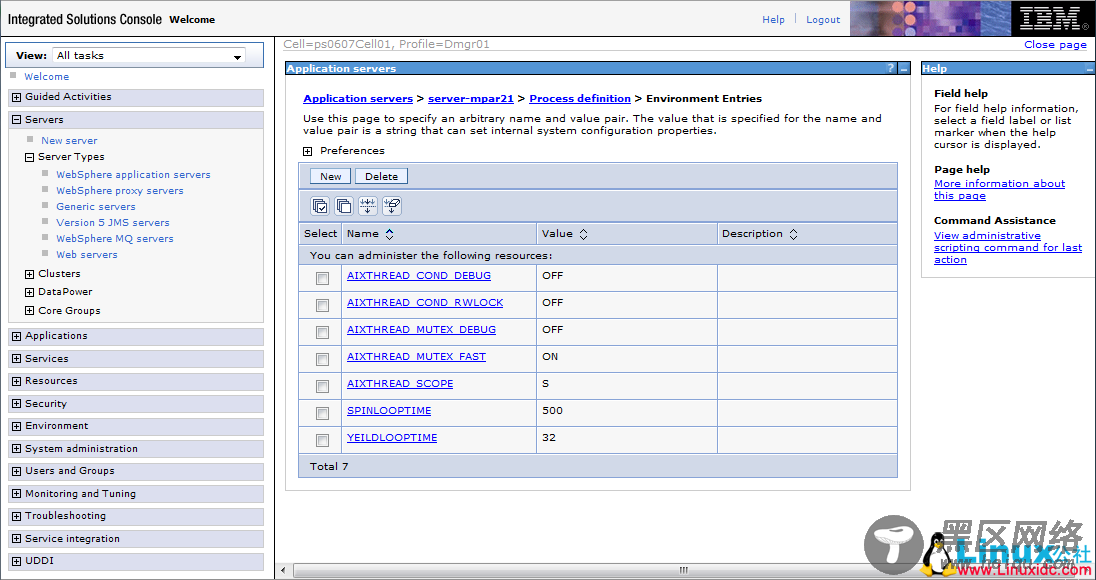This screenshot has height=580, width=1096.
Task: Open the AIXTHREAD_MUTEX_FAST entry
Action: pyautogui.click(x=417, y=357)
